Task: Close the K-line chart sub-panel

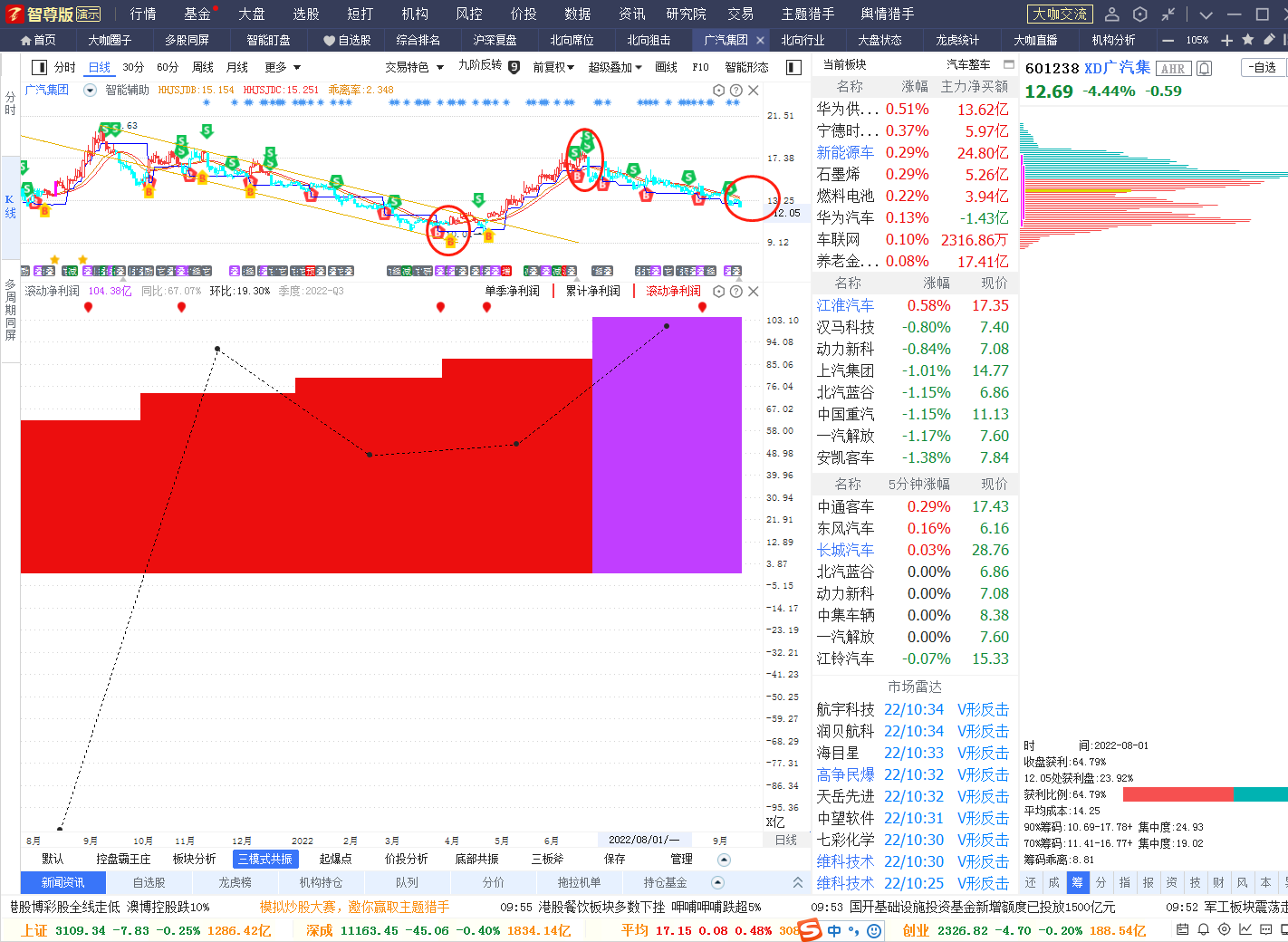Action: 754,91
